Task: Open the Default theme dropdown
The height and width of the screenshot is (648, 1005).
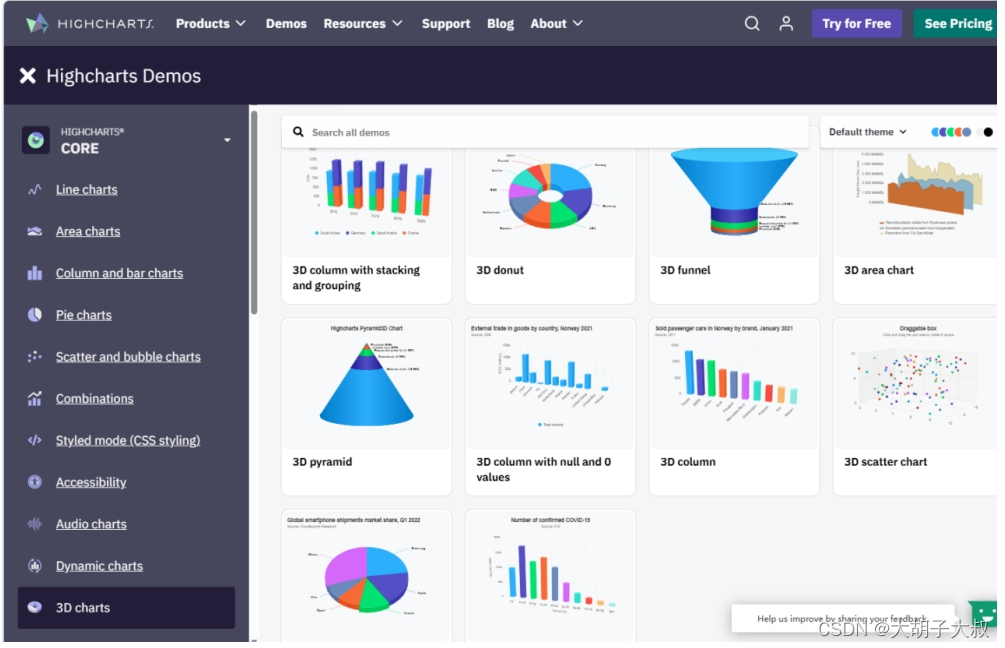Action: 868,132
